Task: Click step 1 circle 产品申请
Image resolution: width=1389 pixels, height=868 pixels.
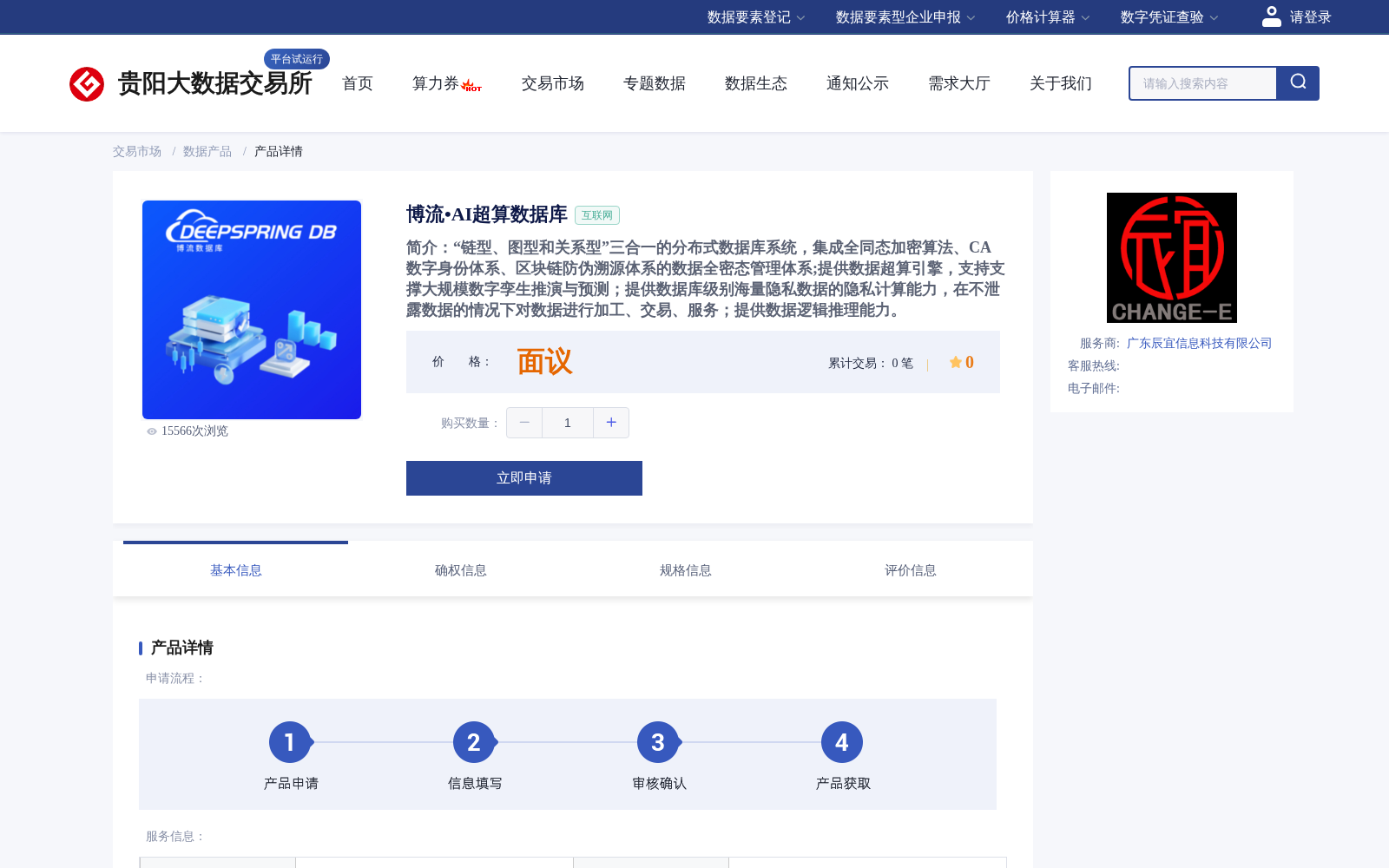Action: click(x=290, y=742)
